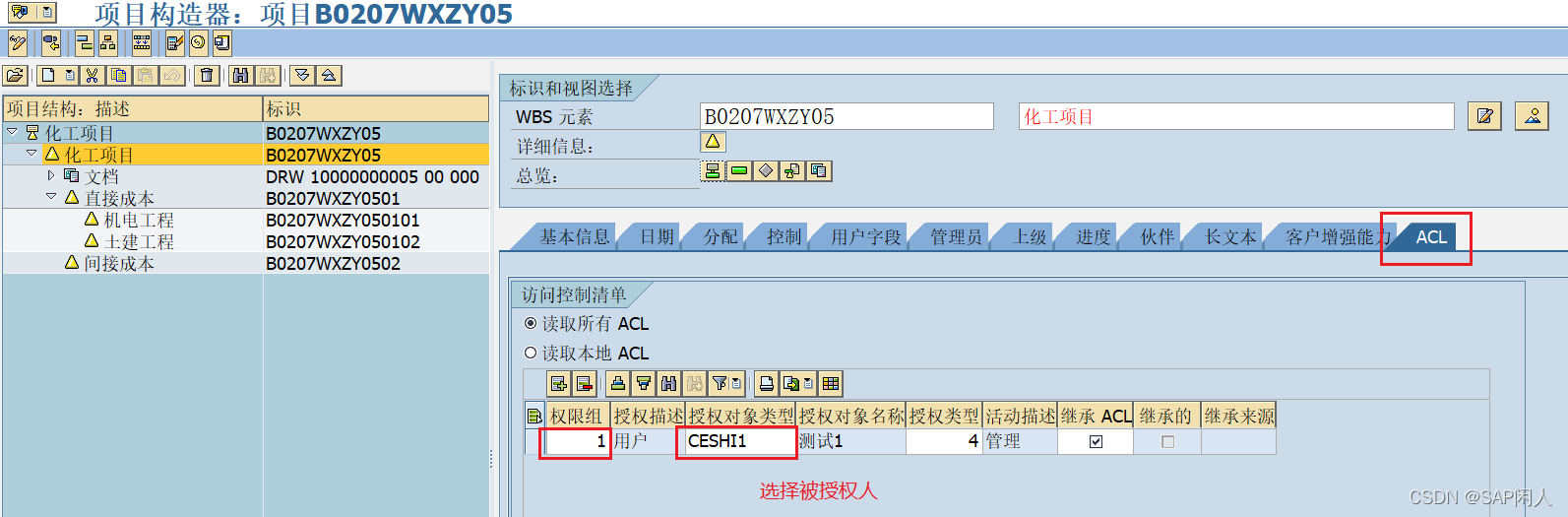1568x517 pixels.
Task: Click the open folder icon
Action: 15,75
